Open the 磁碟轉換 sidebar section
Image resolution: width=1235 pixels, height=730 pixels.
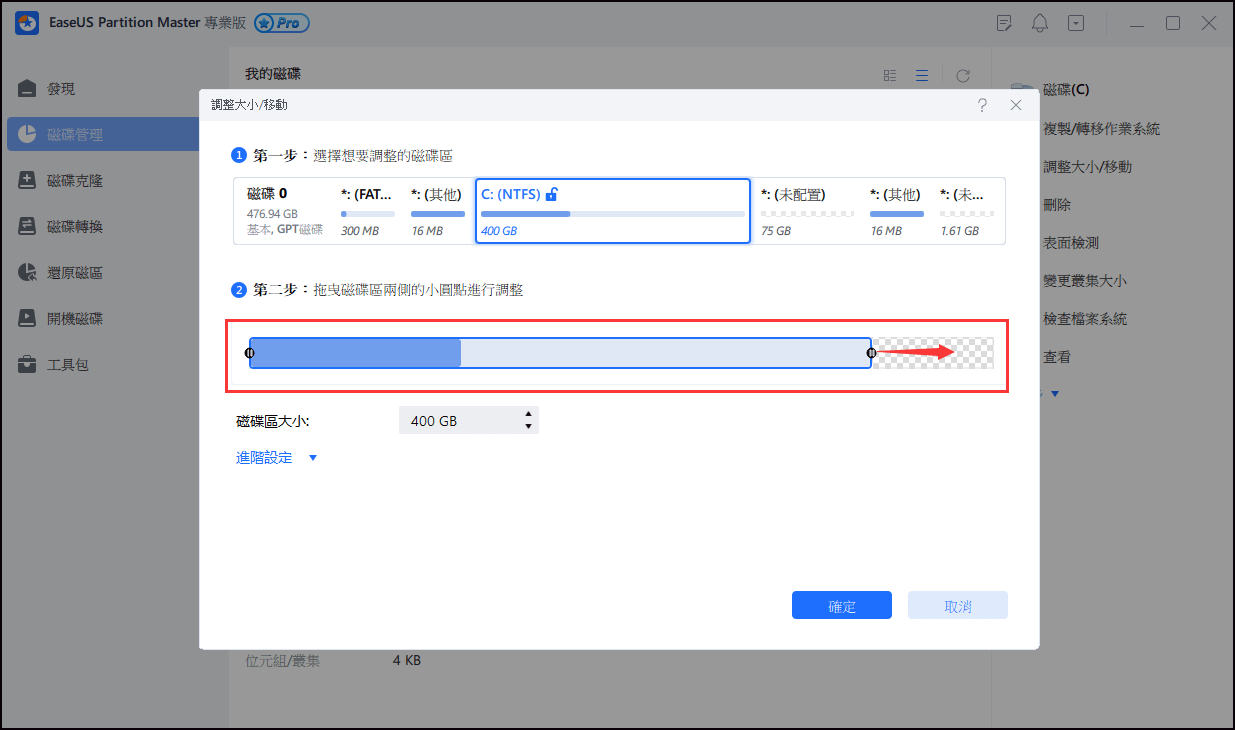point(75,225)
